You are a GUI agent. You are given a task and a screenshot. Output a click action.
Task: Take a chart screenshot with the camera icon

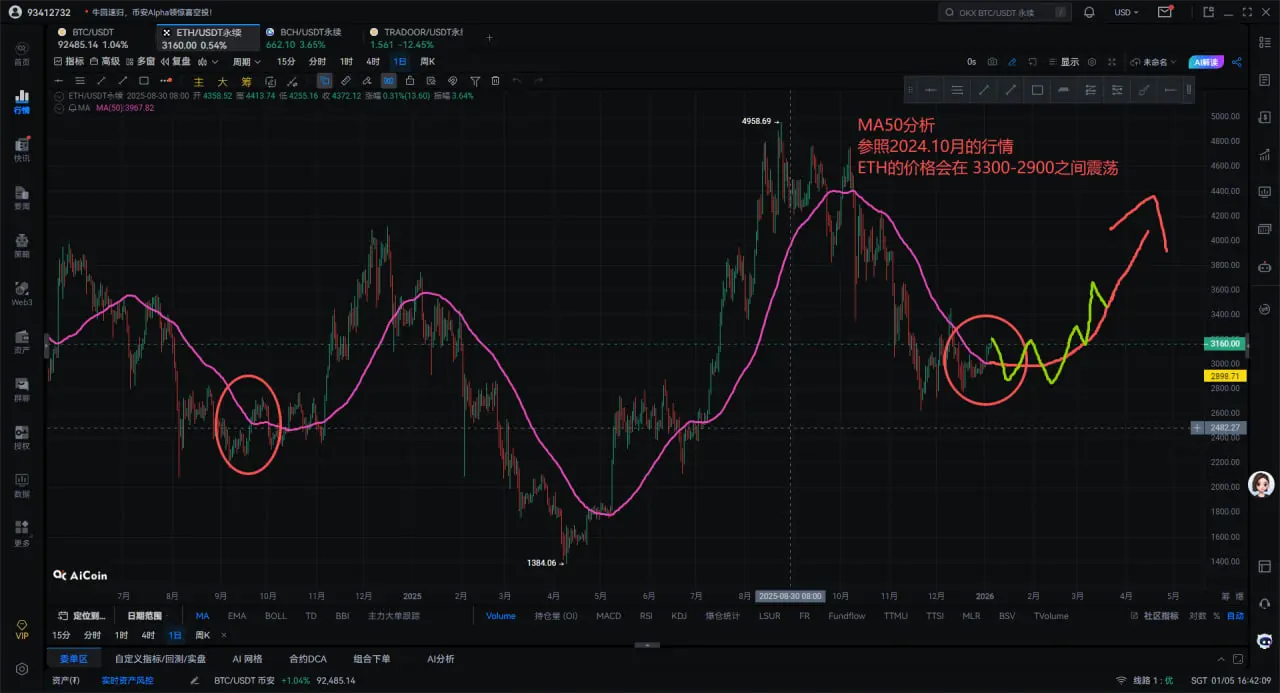(x=992, y=61)
